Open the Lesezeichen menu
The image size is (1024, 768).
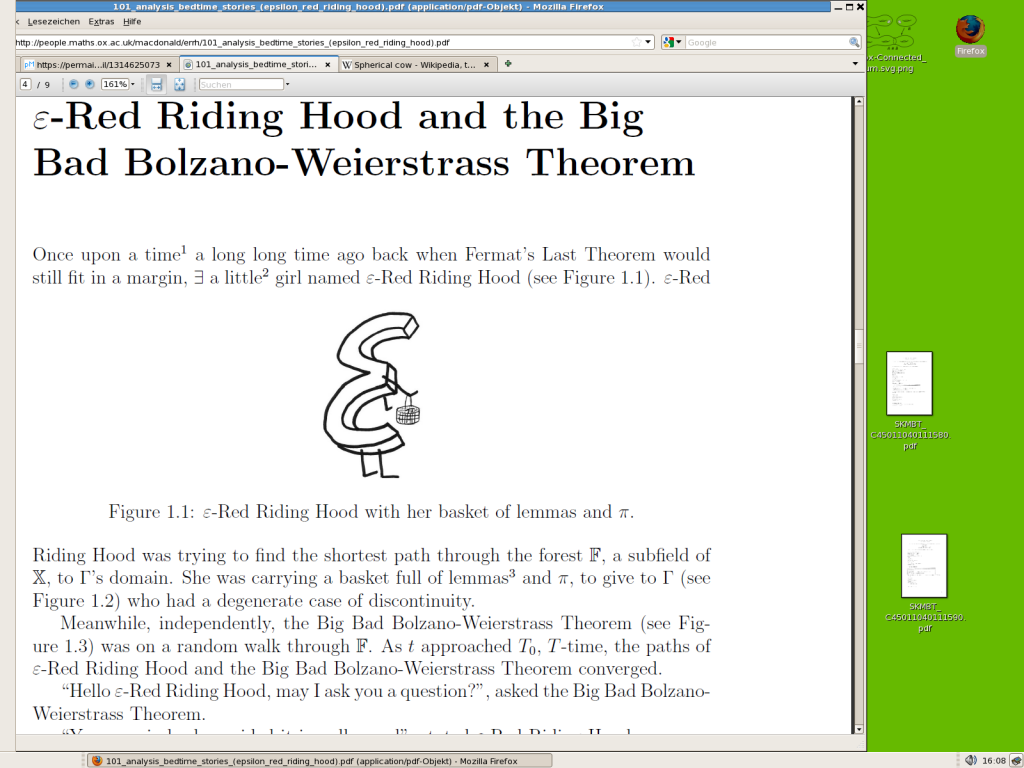pos(54,21)
